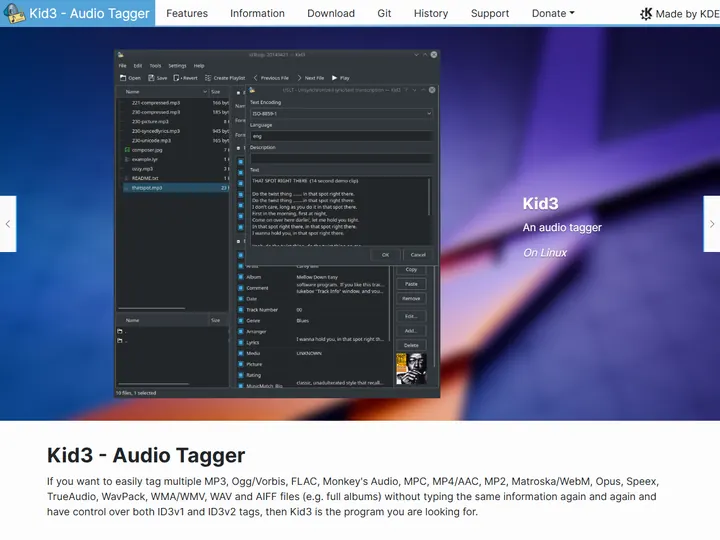Viewport: 720px width, 540px height.
Task: Click the Play triangle in the Kid3 toolbar
Action: click(x=334, y=78)
